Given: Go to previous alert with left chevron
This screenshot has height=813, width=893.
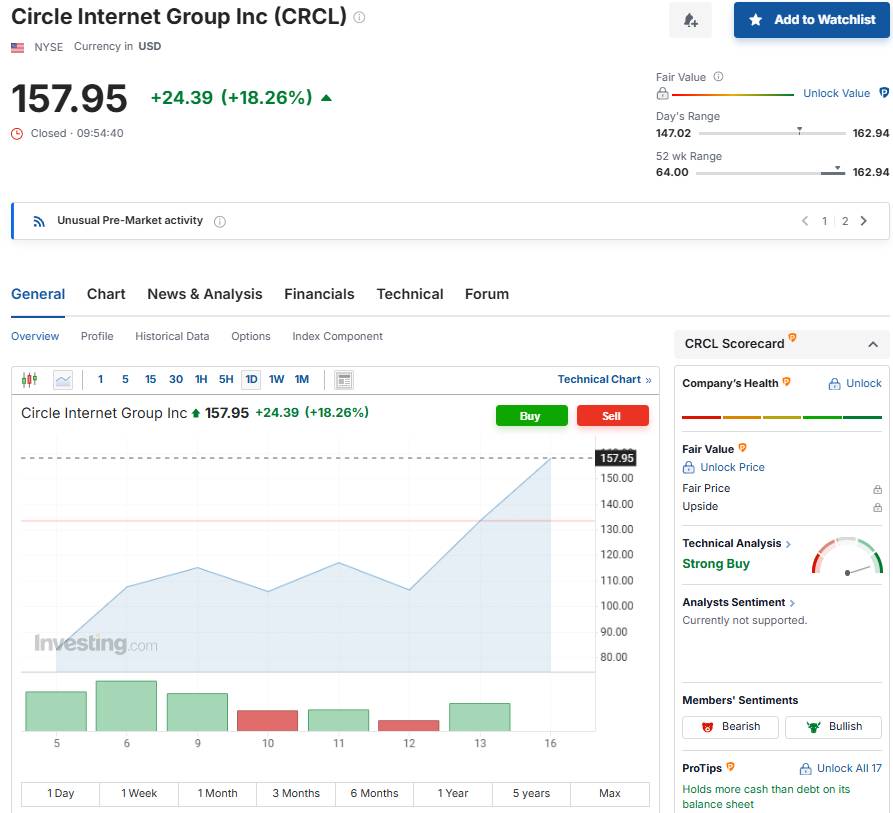Looking at the screenshot, I should click(805, 221).
